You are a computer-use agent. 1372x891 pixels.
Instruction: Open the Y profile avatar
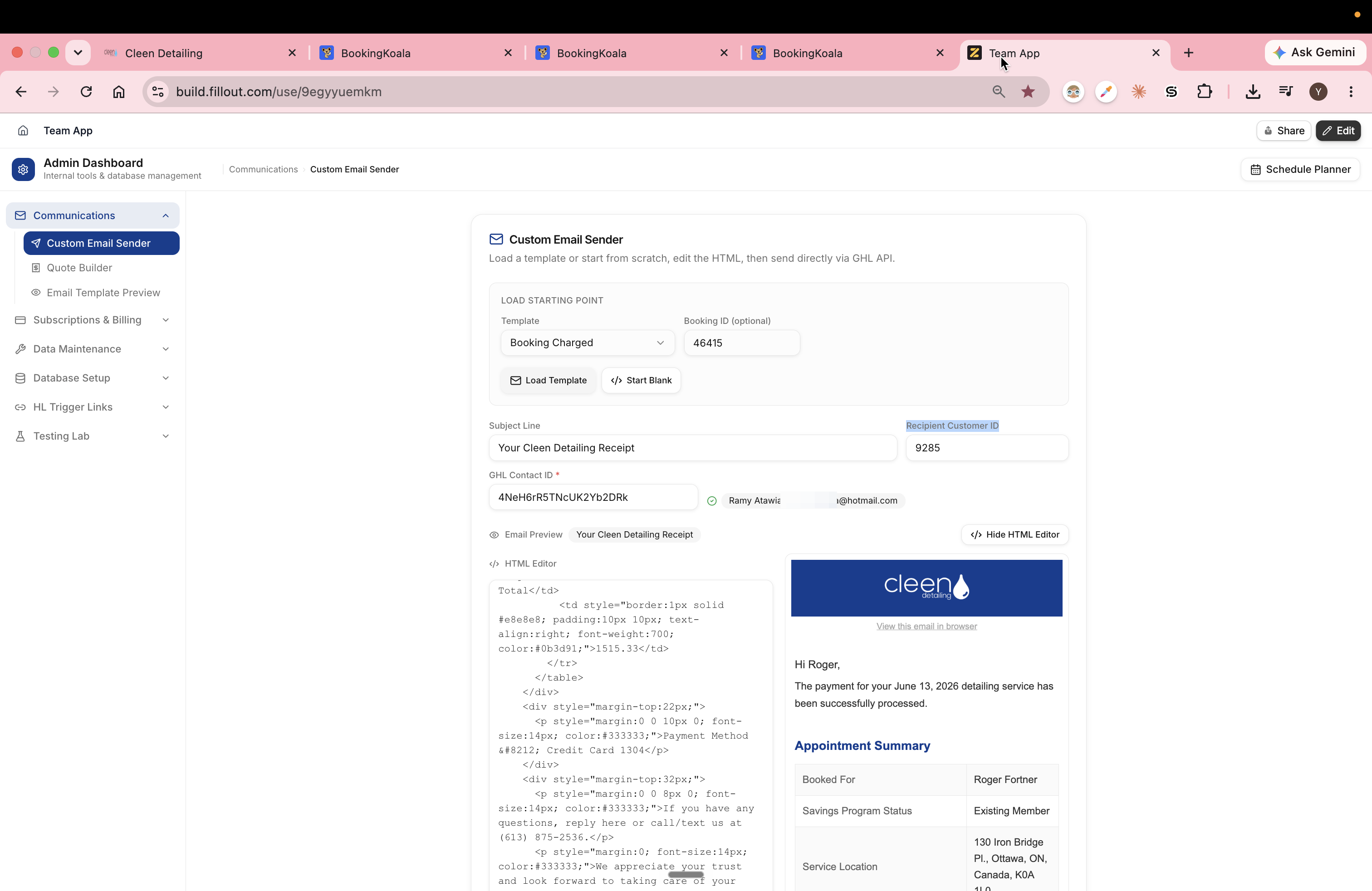[x=1318, y=92]
